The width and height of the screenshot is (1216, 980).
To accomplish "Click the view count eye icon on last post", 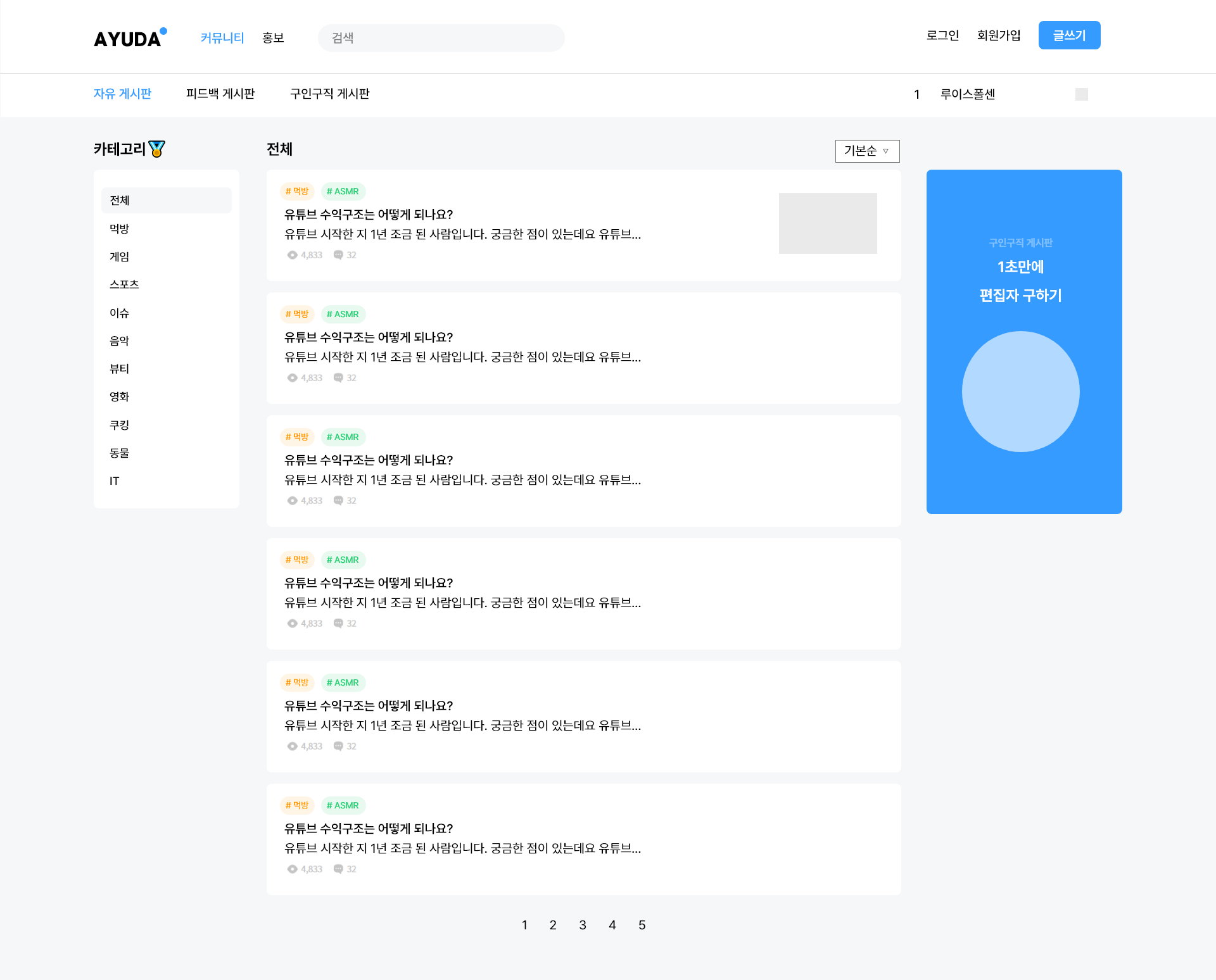I will [x=292, y=869].
